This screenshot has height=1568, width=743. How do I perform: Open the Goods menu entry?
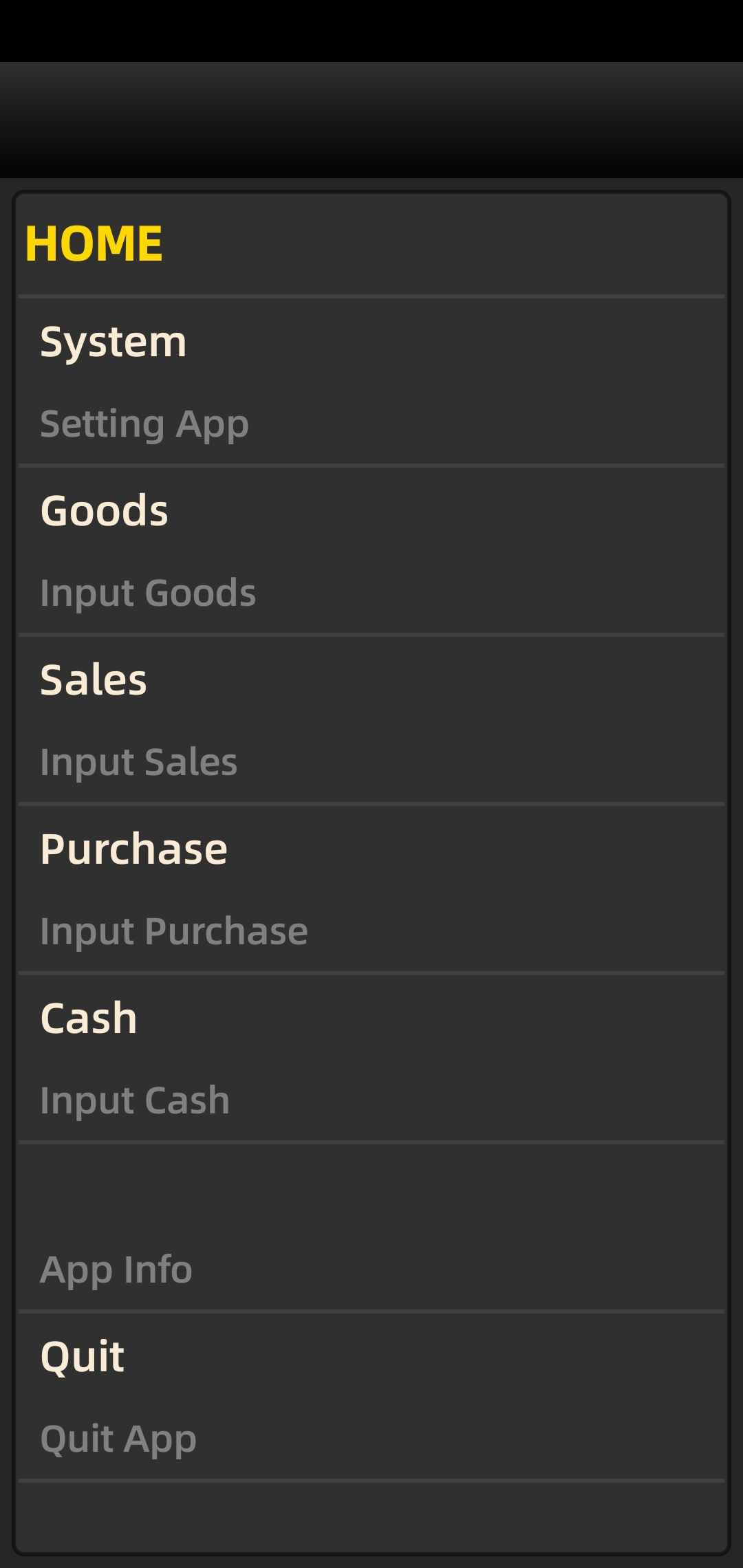[x=105, y=511]
